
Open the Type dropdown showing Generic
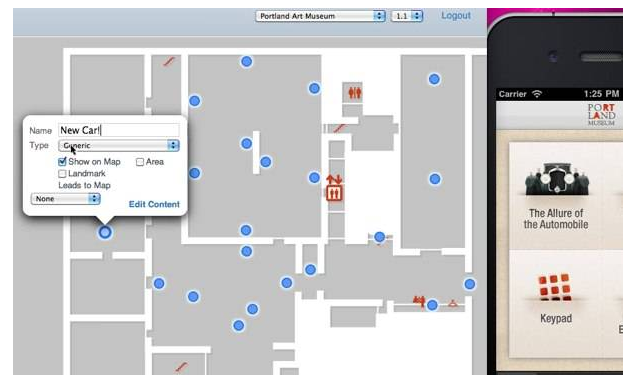pyautogui.click(x=119, y=146)
